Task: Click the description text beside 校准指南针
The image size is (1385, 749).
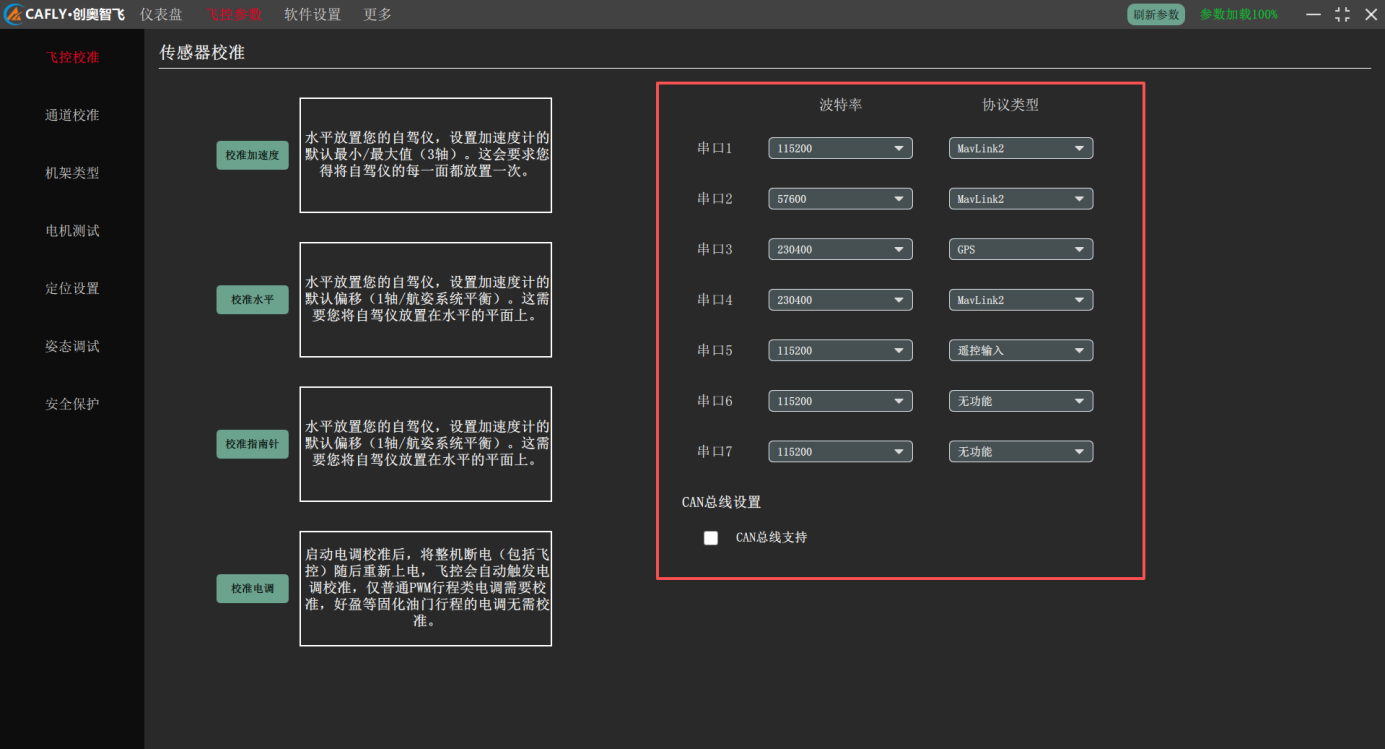Action: (426, 444)
